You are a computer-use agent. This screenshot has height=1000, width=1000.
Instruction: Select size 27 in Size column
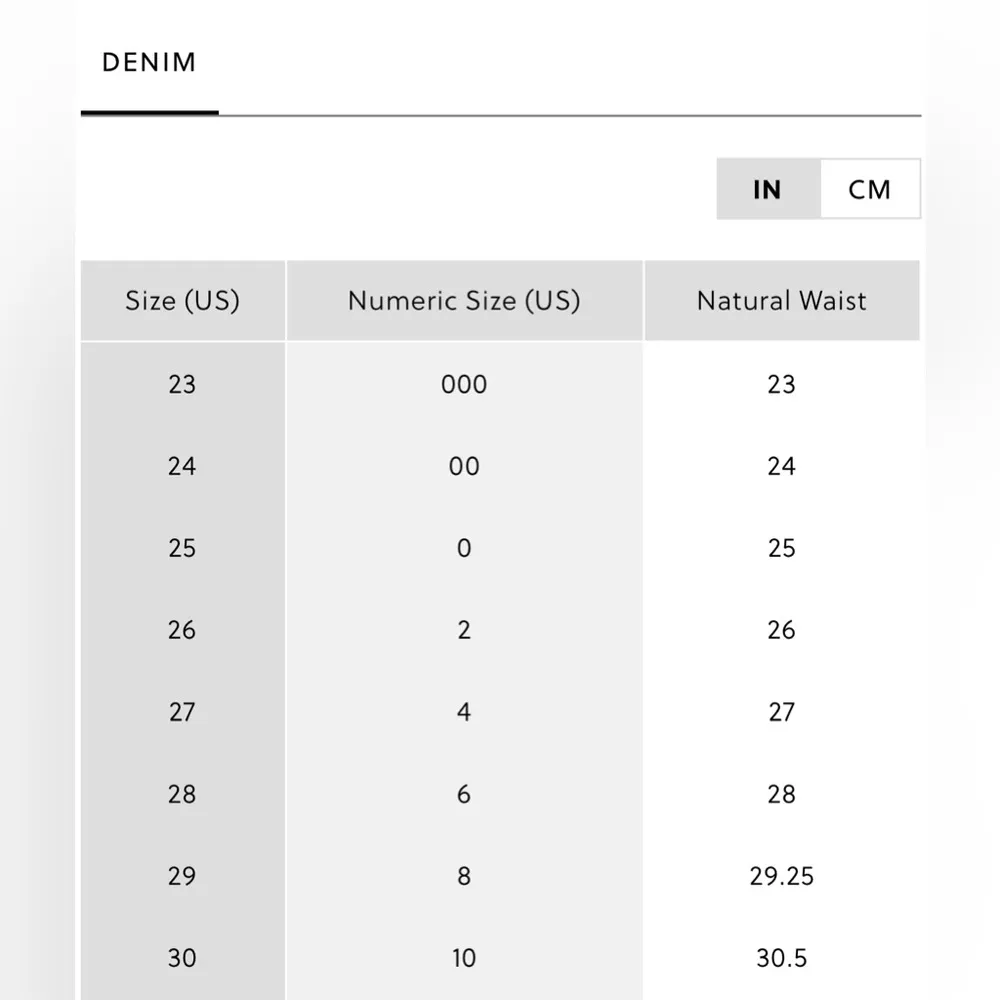(182, 712)
